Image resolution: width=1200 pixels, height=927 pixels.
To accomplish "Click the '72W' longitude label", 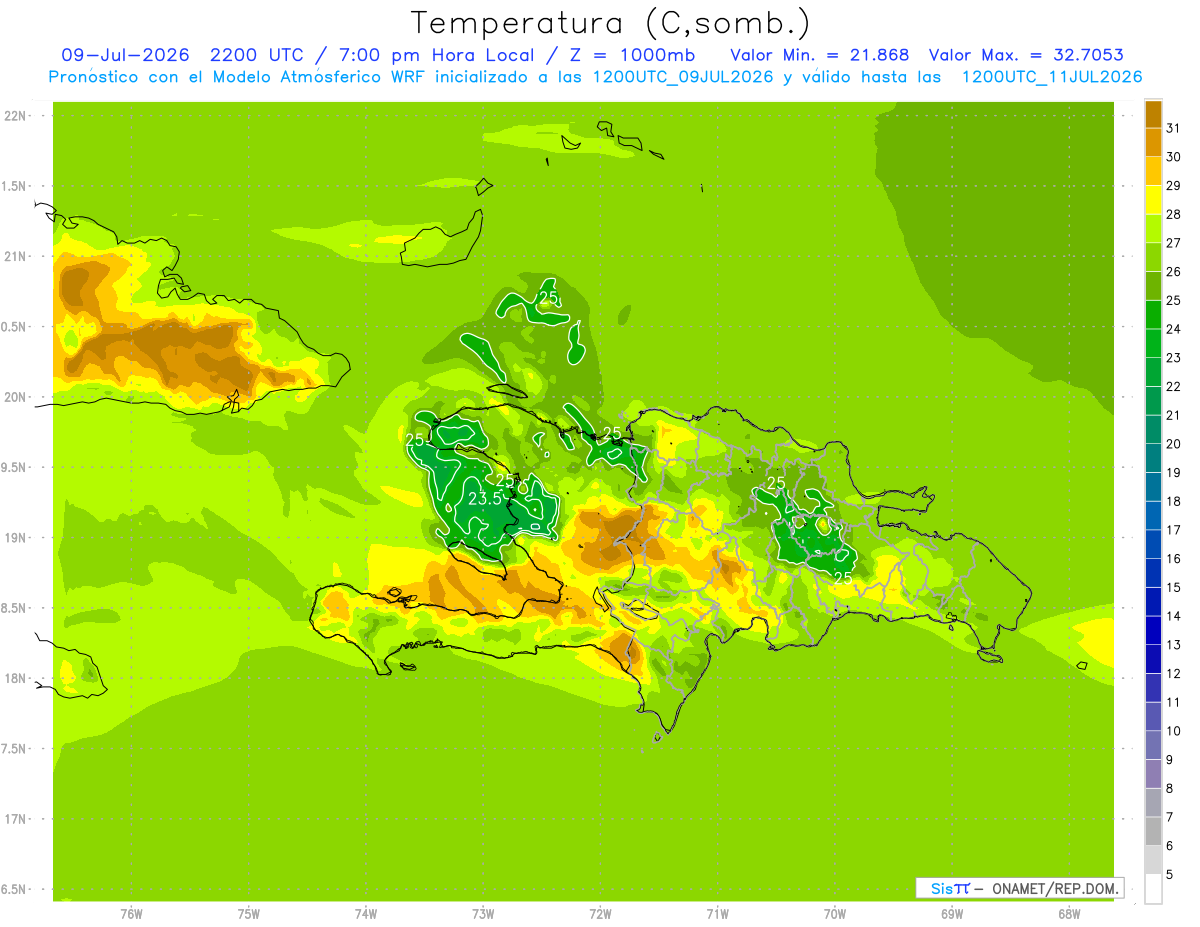I will pos(601,914).
